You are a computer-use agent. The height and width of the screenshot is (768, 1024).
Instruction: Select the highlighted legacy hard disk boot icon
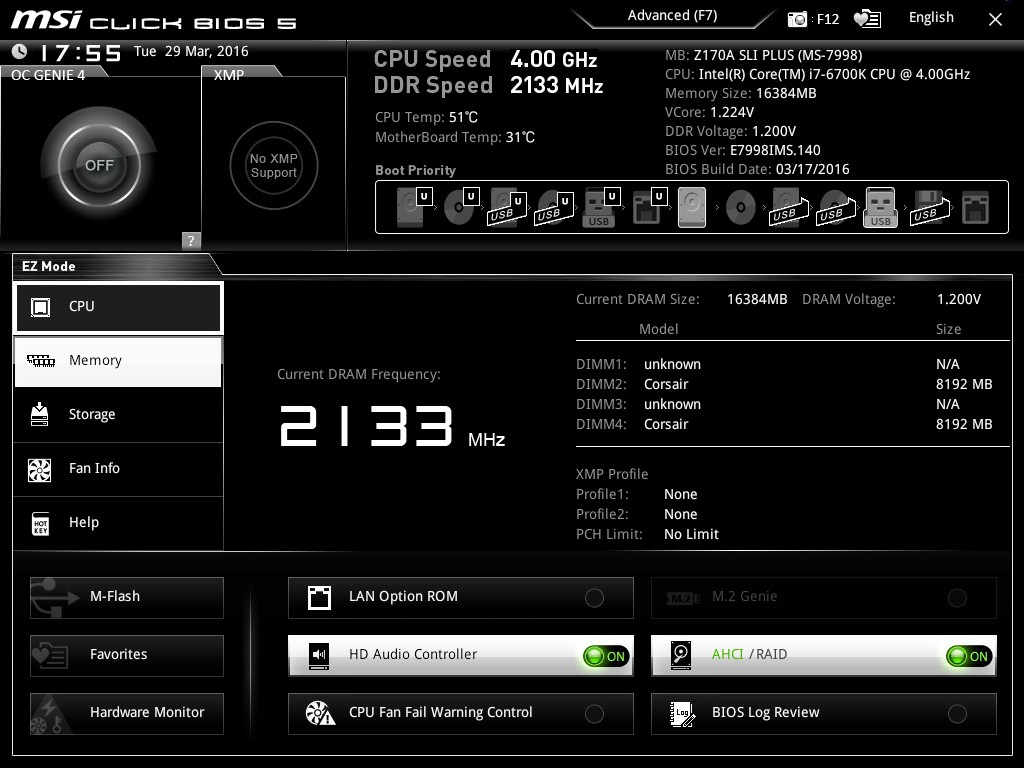pos(692,207)
